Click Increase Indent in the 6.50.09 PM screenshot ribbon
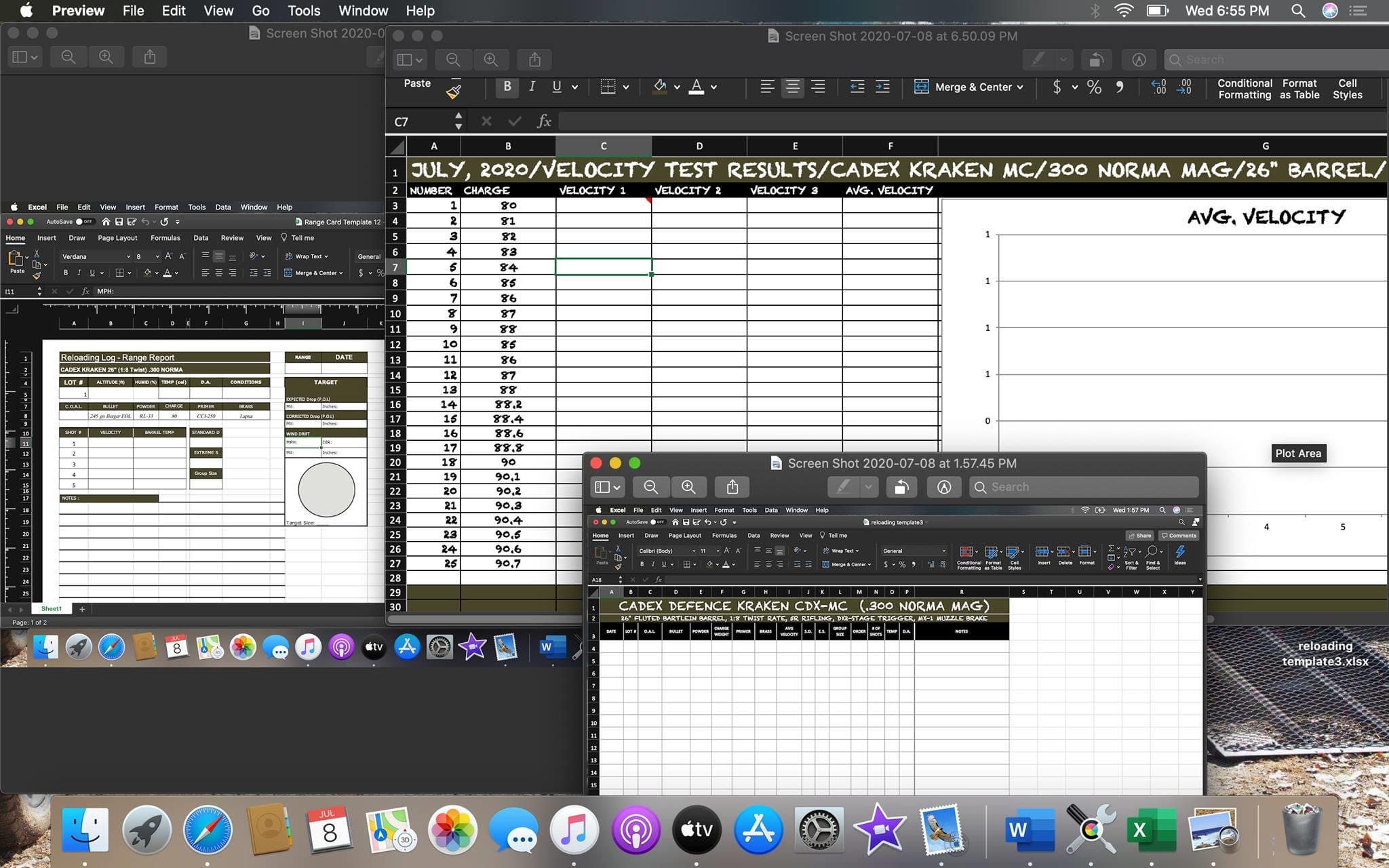Screen dimensions: 1389x868 pos(882,87)
